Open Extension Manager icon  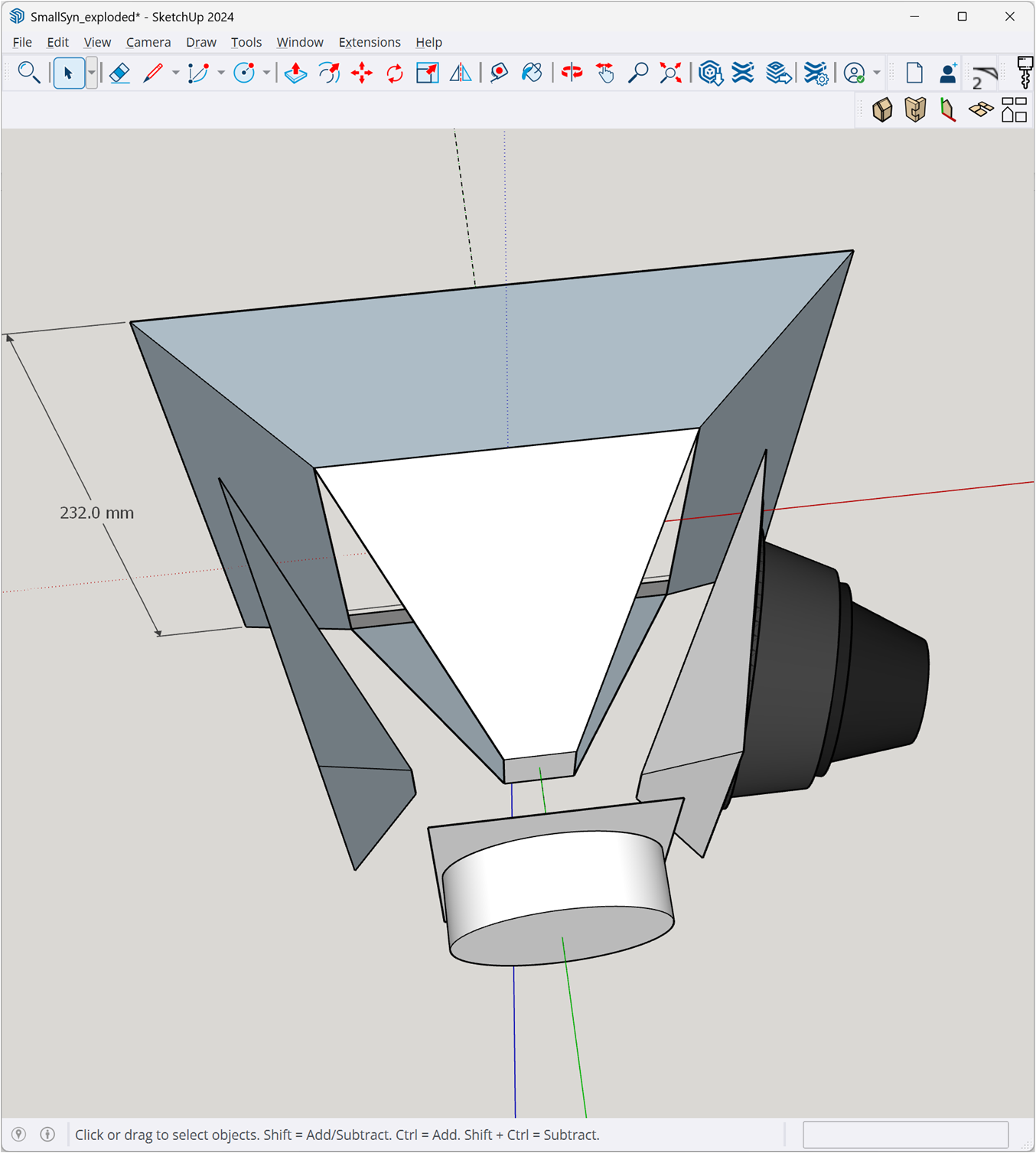[x=816, y=73]
